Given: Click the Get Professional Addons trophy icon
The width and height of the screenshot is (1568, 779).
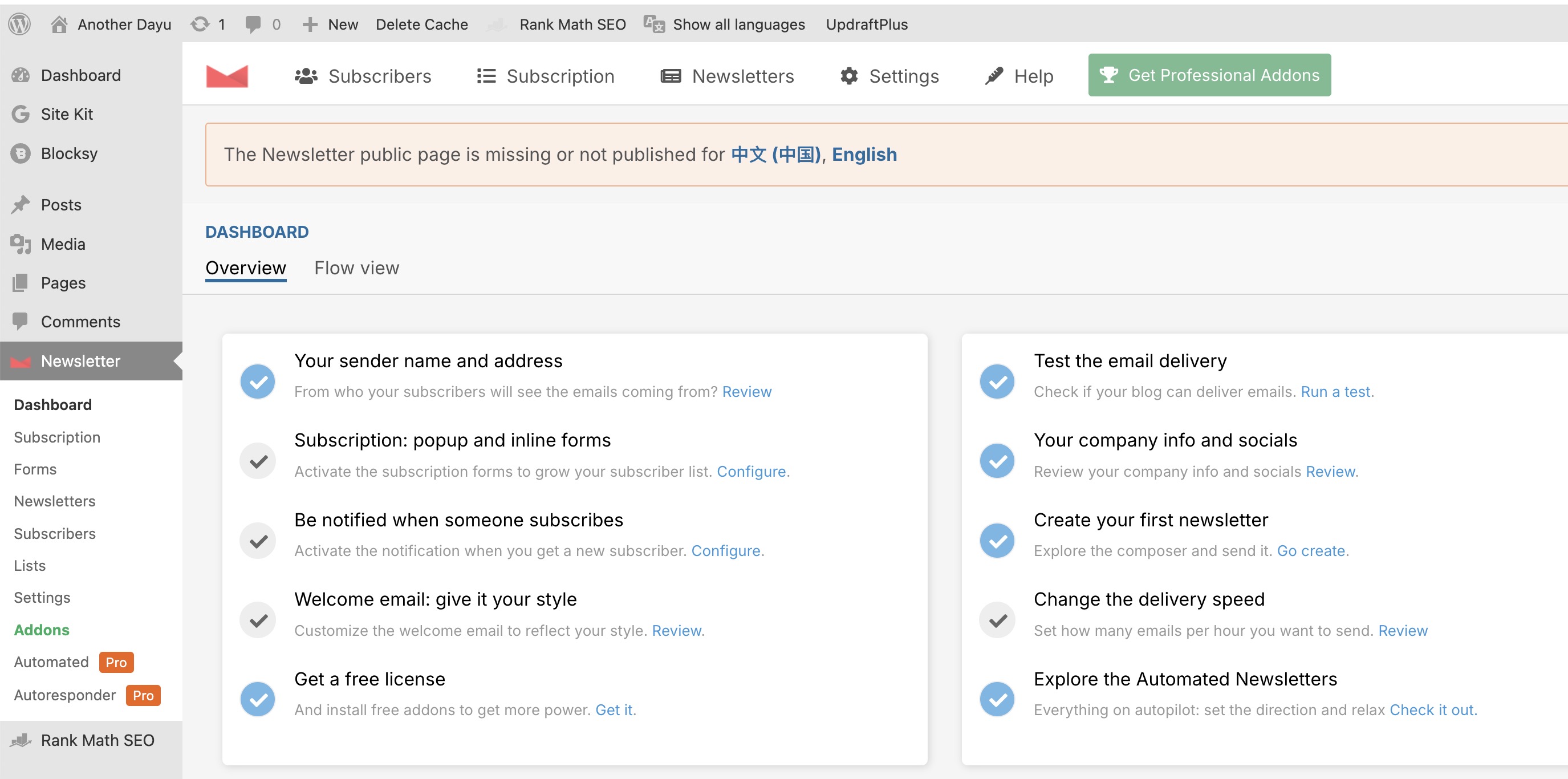Looking at the screenshot, I should coord(1108,75).
